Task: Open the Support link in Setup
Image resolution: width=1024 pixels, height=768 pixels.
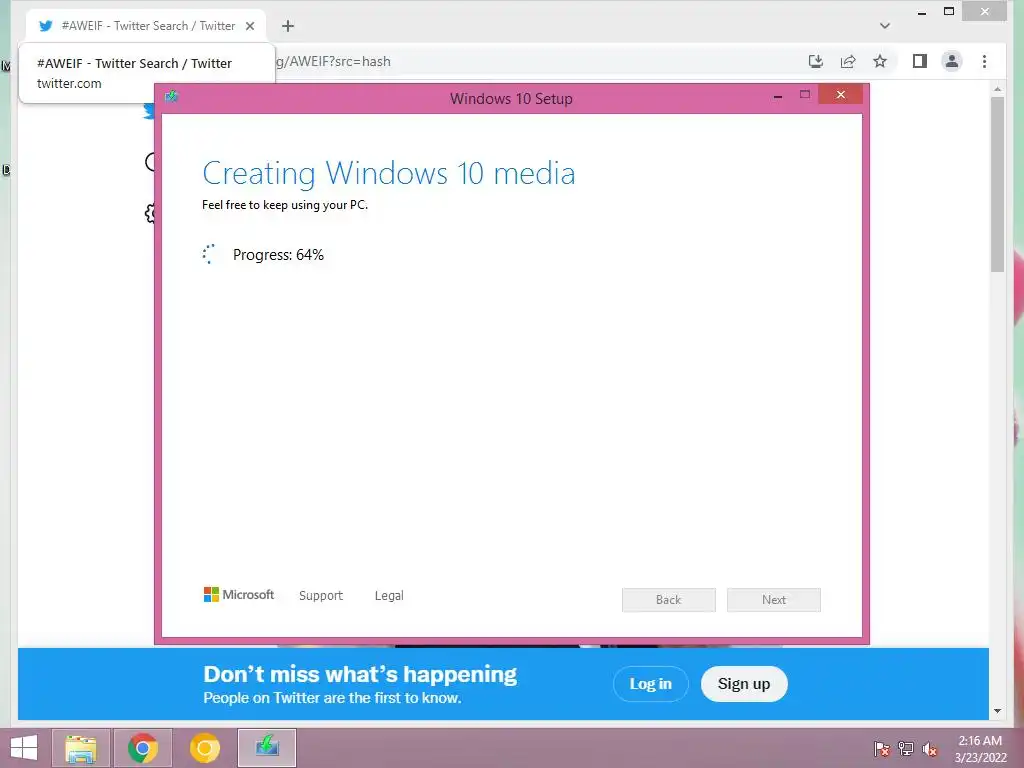Action: tap(321, 596)
